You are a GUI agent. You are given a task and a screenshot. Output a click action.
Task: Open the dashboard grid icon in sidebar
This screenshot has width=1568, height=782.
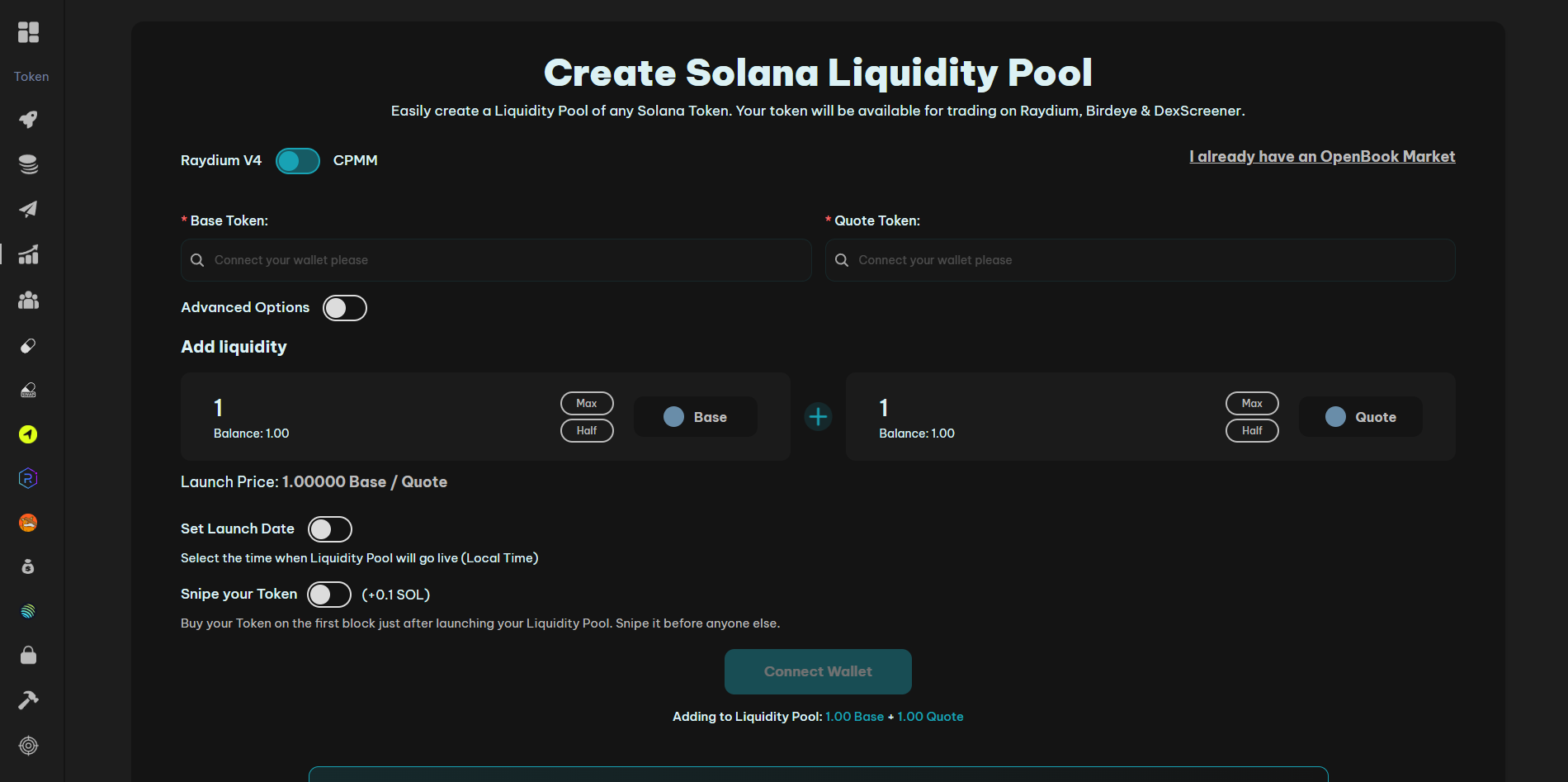click(28, 32)
